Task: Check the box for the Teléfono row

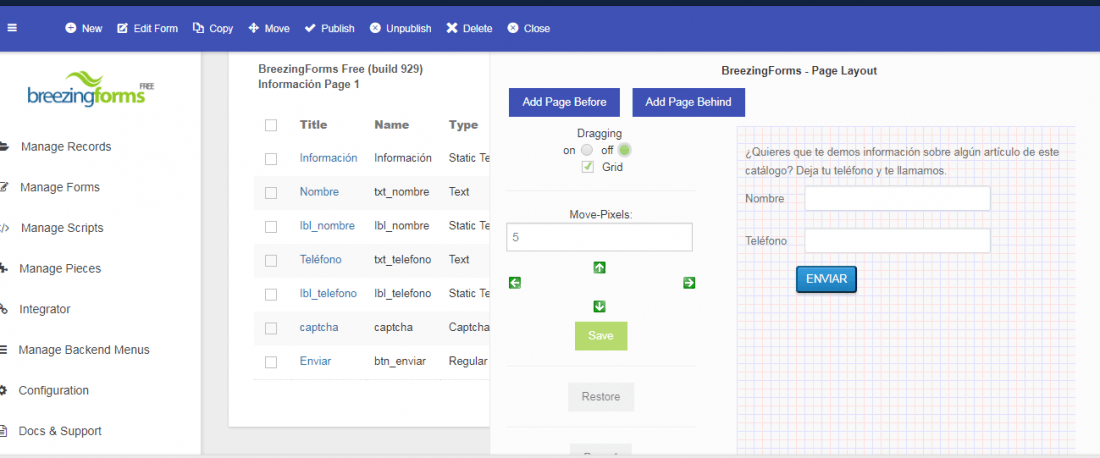Action: [271, 260]
